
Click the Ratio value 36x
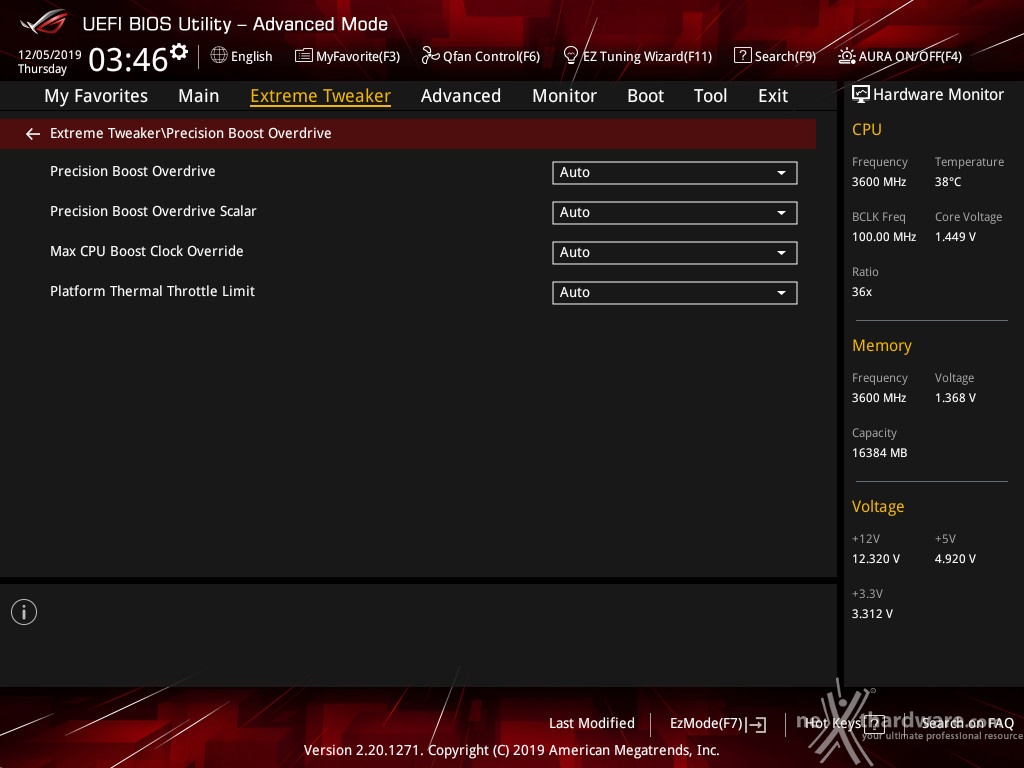(861, 292)
